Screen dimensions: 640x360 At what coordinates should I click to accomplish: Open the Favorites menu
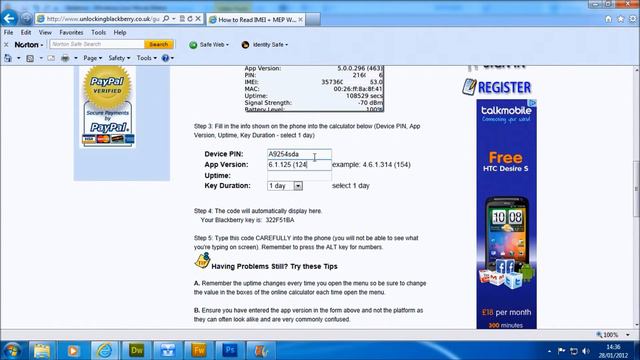(71, 32)
